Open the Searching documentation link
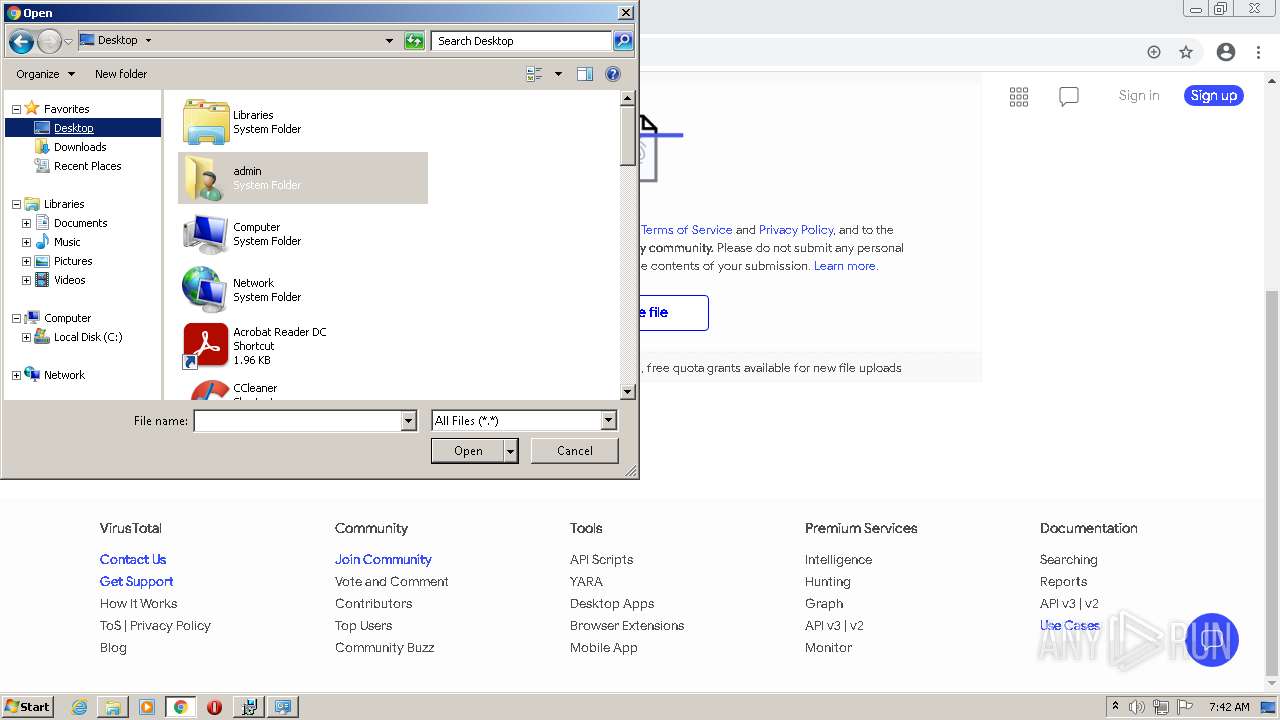Screen dimensions: 1280x720 1068,560
